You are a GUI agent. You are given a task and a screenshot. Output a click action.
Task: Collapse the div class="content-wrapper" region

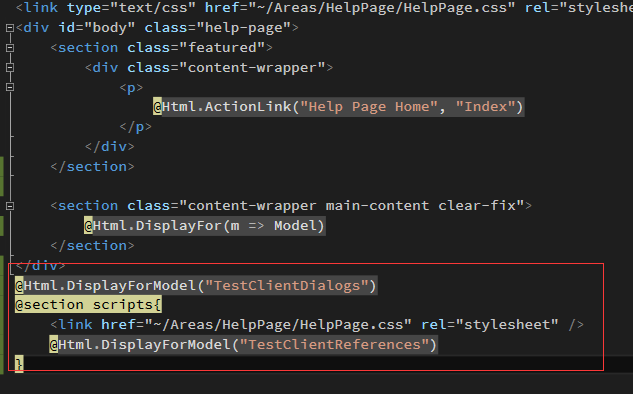(10, 67)
